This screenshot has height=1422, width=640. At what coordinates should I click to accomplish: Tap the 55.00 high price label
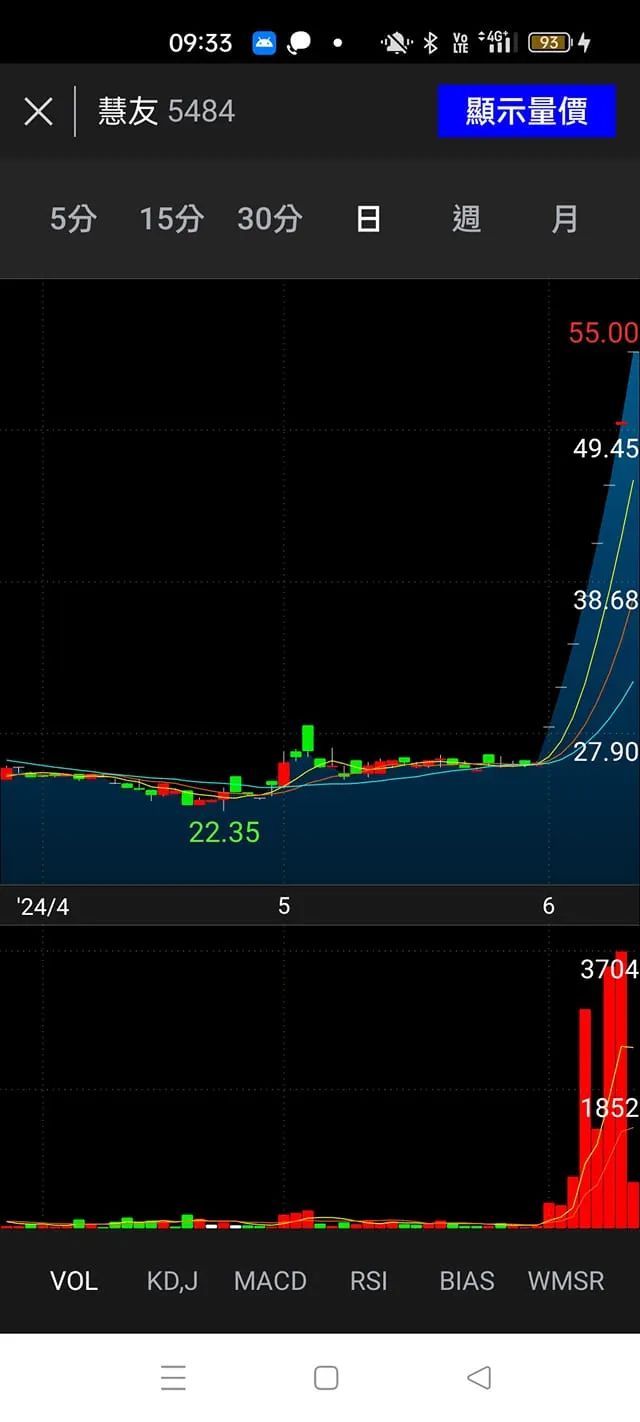click(603, 333)
